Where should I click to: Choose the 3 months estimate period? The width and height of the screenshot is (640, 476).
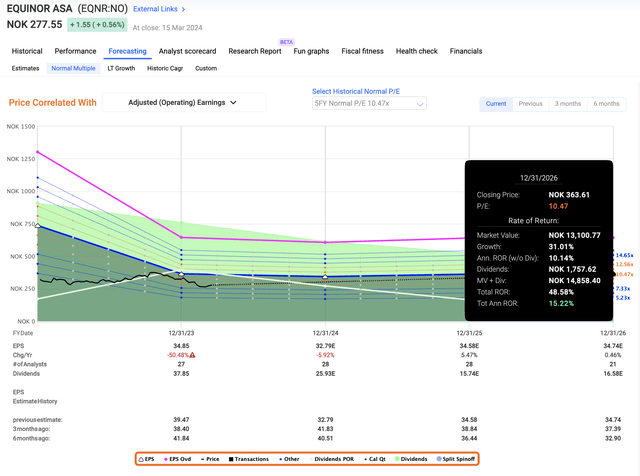click(568, 104)
